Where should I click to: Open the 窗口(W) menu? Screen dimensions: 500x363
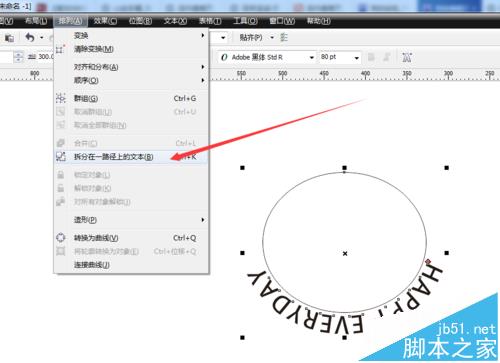point(282,21)
